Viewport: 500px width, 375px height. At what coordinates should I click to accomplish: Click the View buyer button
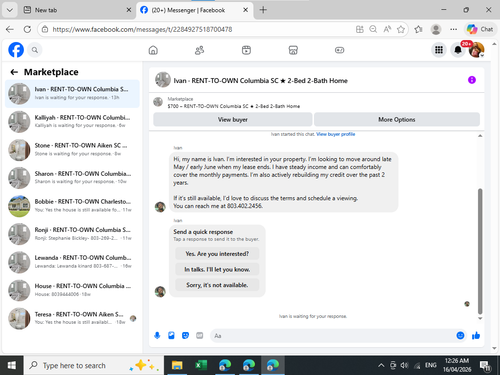click(233, 119)
